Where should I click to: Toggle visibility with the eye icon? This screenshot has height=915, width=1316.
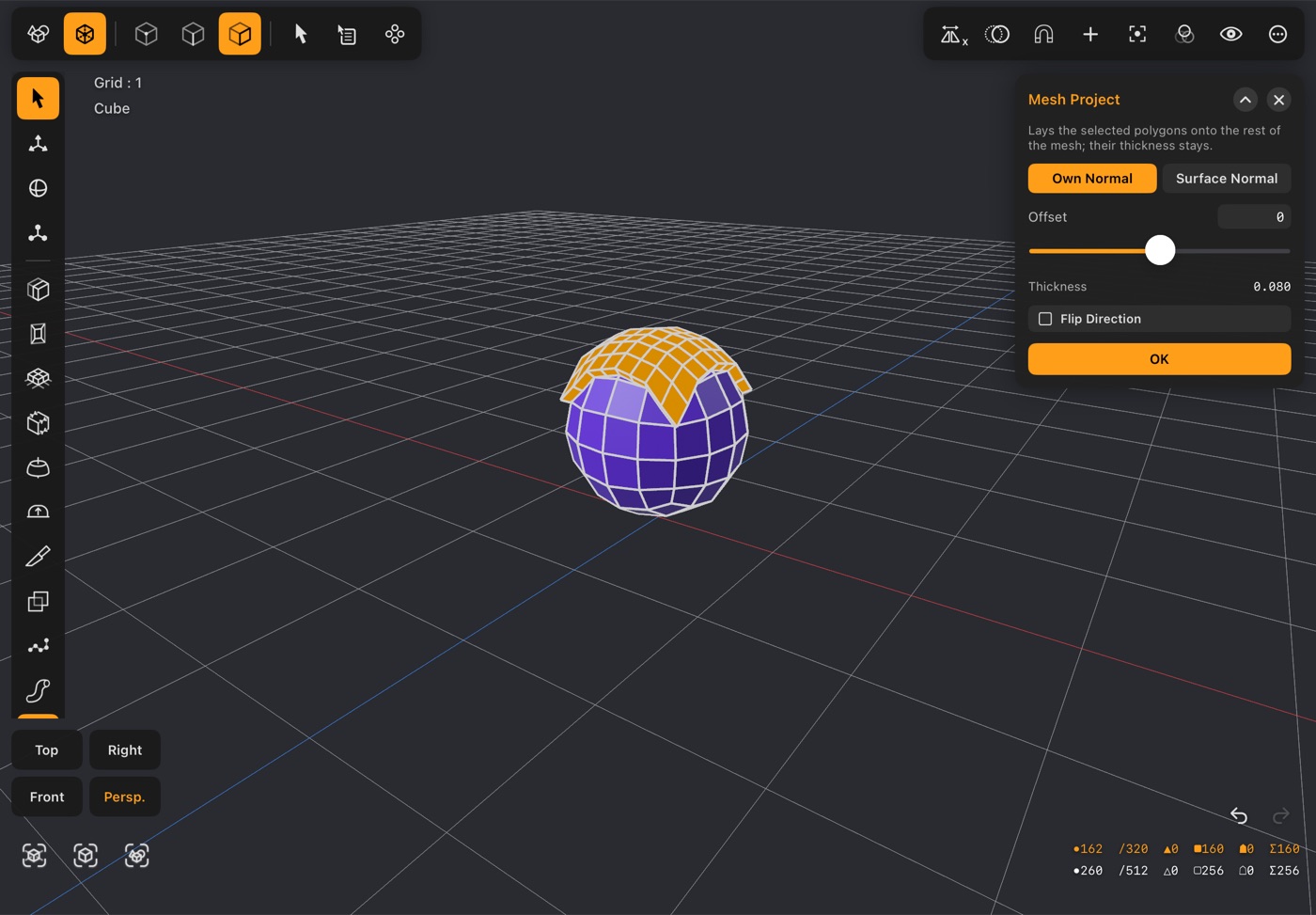(x=1231, y=35)
